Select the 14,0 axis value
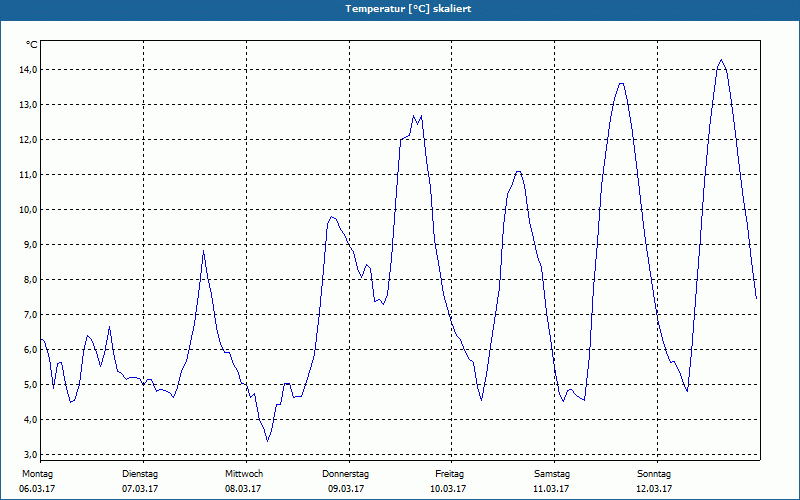800x500 pixels. pos(28,70)
